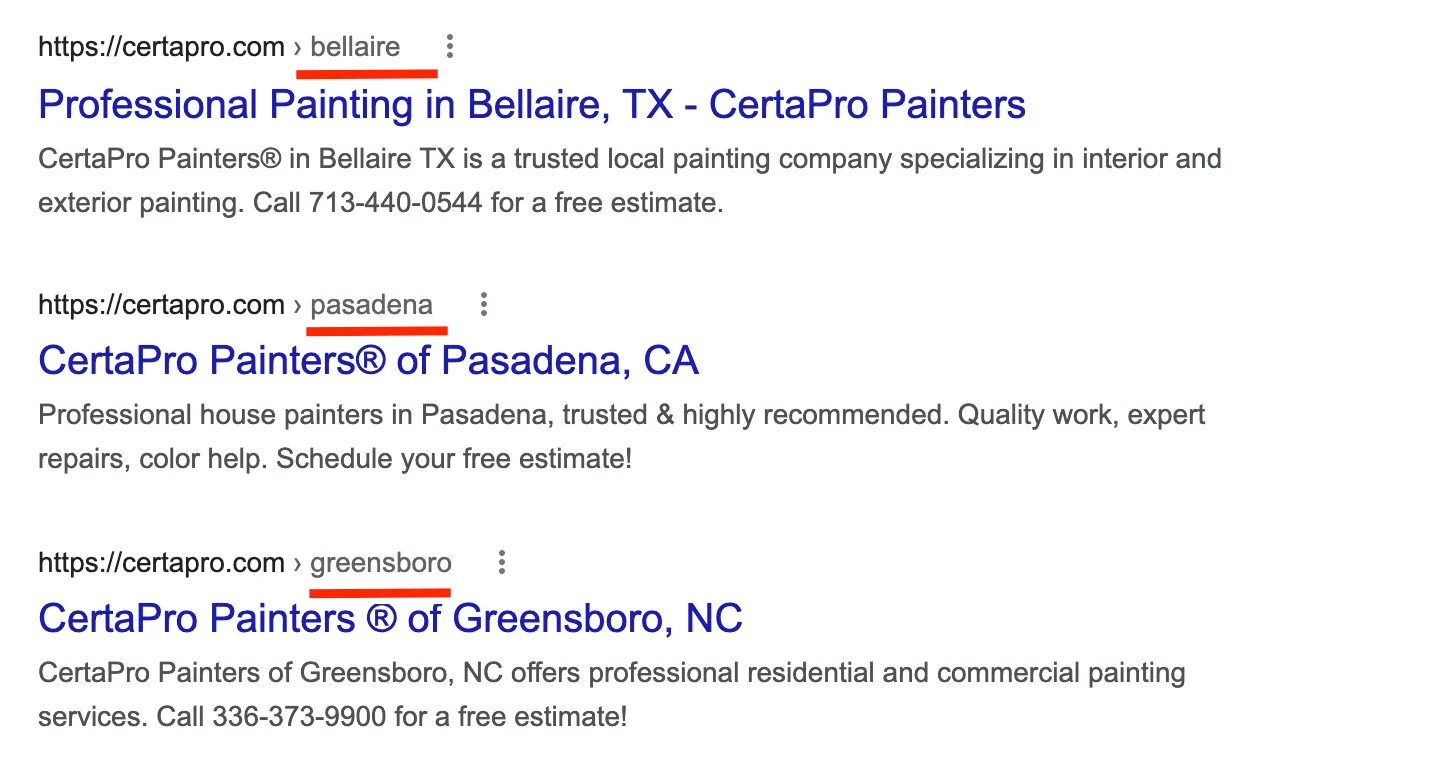1450x764 pixels.
Task: Open CertaPro Painters of Pasadena, CA result
Action: pyautogui.click(x=368, y=360)
